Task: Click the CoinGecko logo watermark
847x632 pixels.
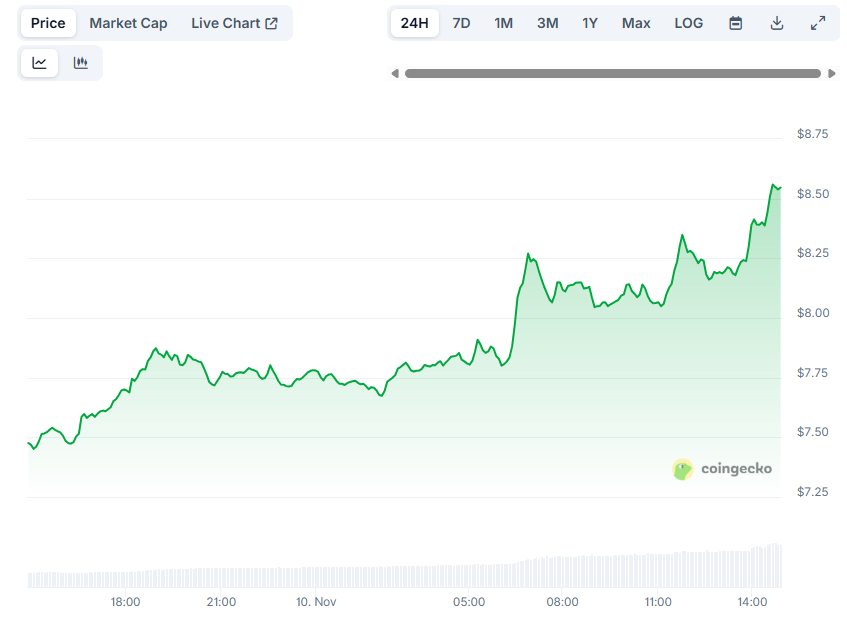Action: click(722, 469)
